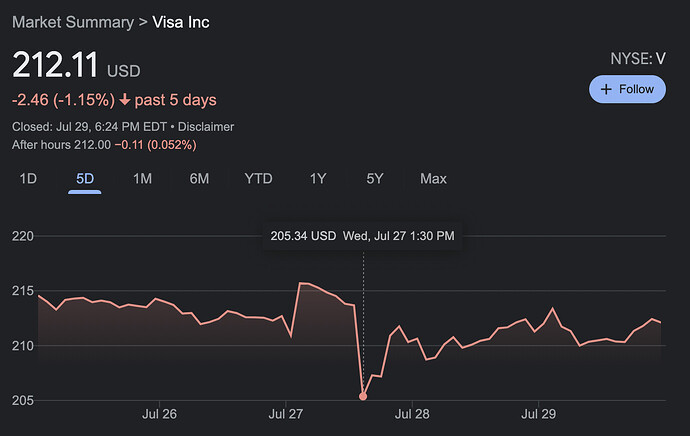This screenshot has height=436, width=690.
Task: Click the 212.11 USD price value
Action: [x=56, y=65]
